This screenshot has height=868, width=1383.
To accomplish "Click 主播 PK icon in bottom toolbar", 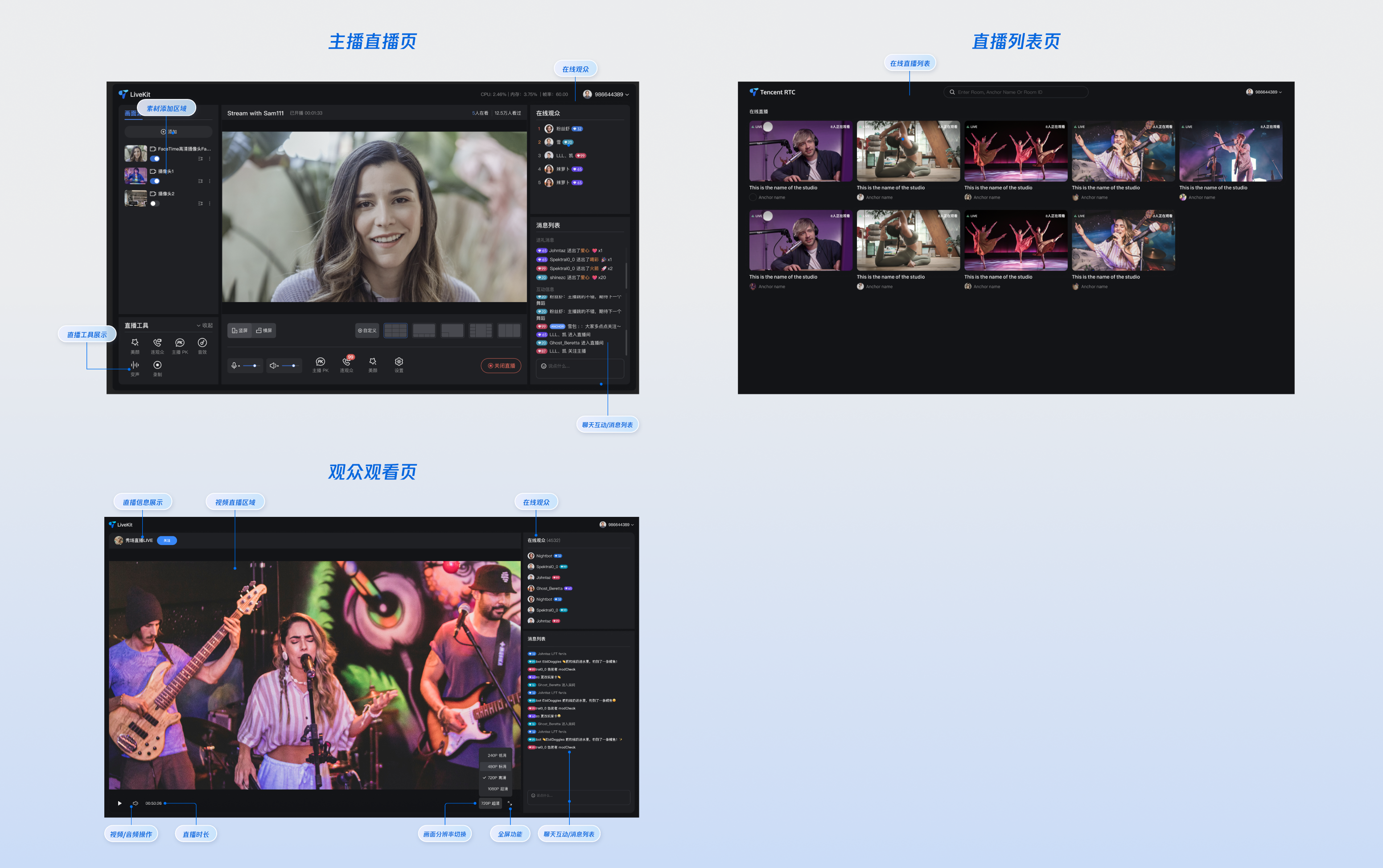I will [321, 362].
